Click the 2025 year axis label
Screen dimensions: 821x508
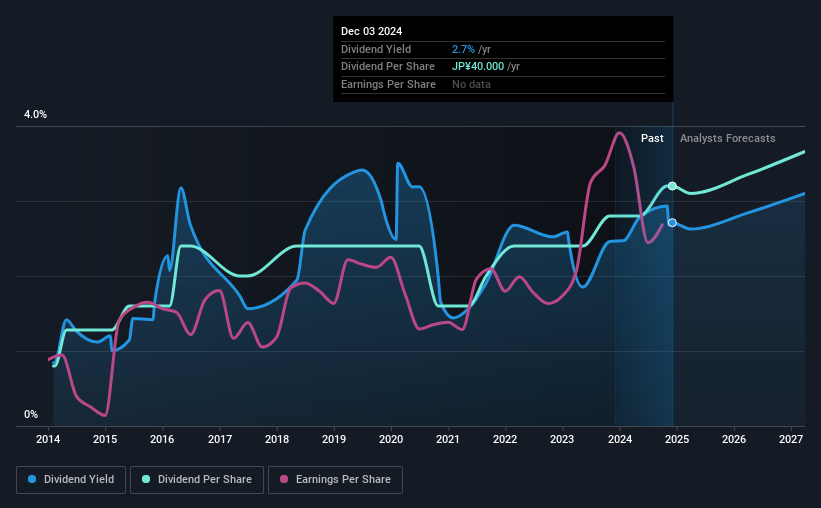click(676, 439)
